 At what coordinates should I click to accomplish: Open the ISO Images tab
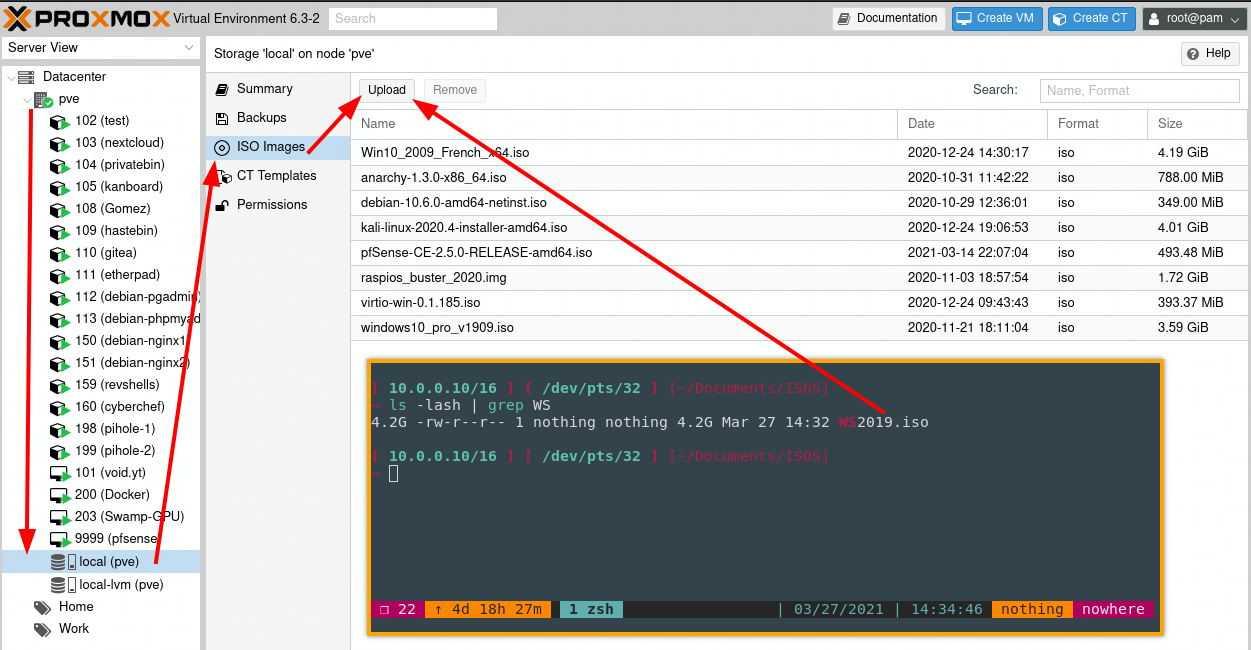pos(278,147)
